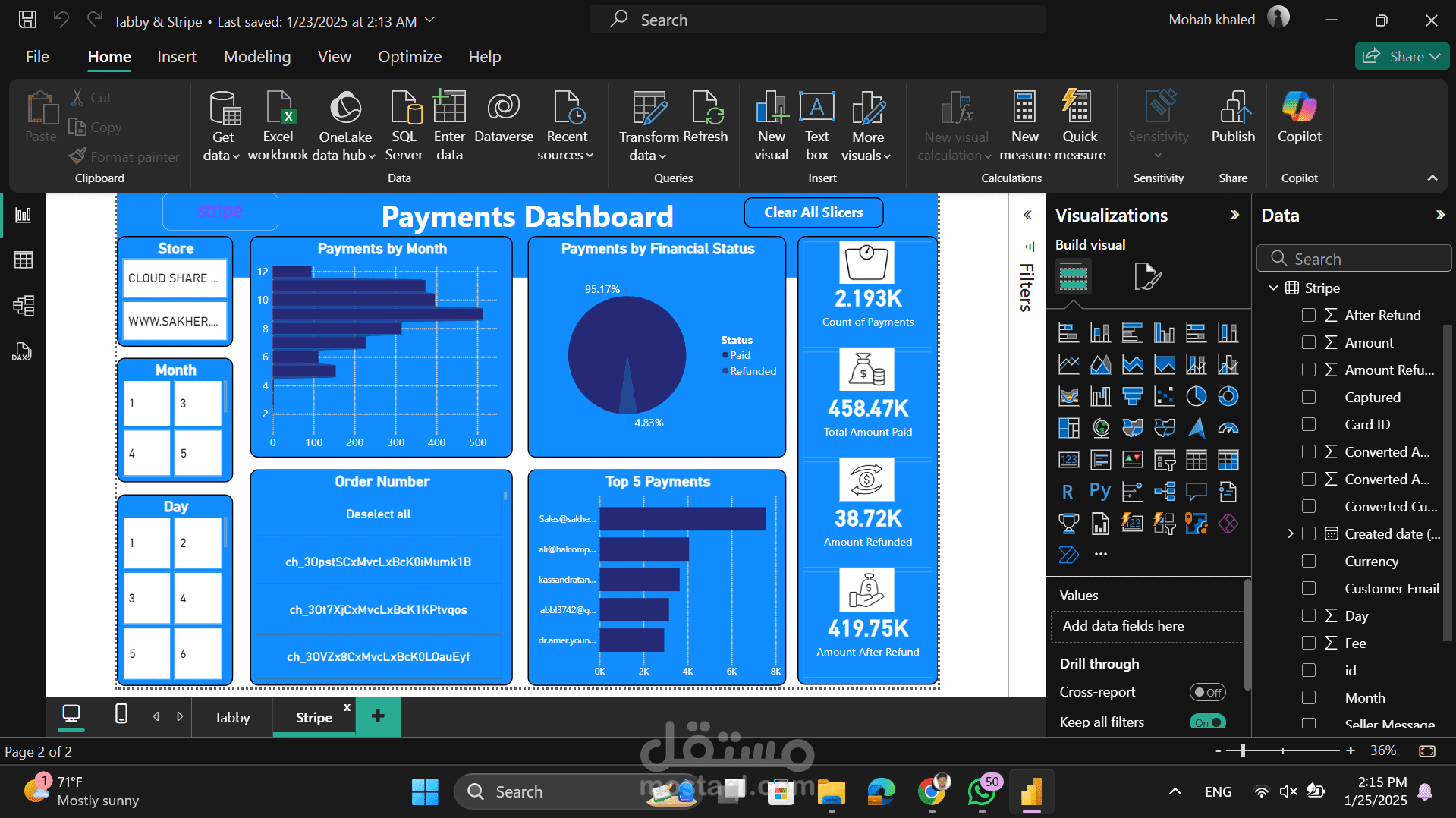This screenshot has height=818, width=1456.
Task: Switch to the Optimize ribbon tab
Action: coord(410,57)
